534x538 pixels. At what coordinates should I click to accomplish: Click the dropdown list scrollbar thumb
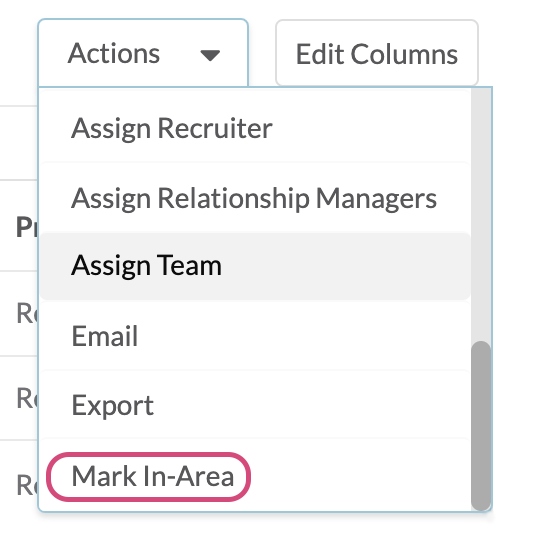tap(481, 426)
